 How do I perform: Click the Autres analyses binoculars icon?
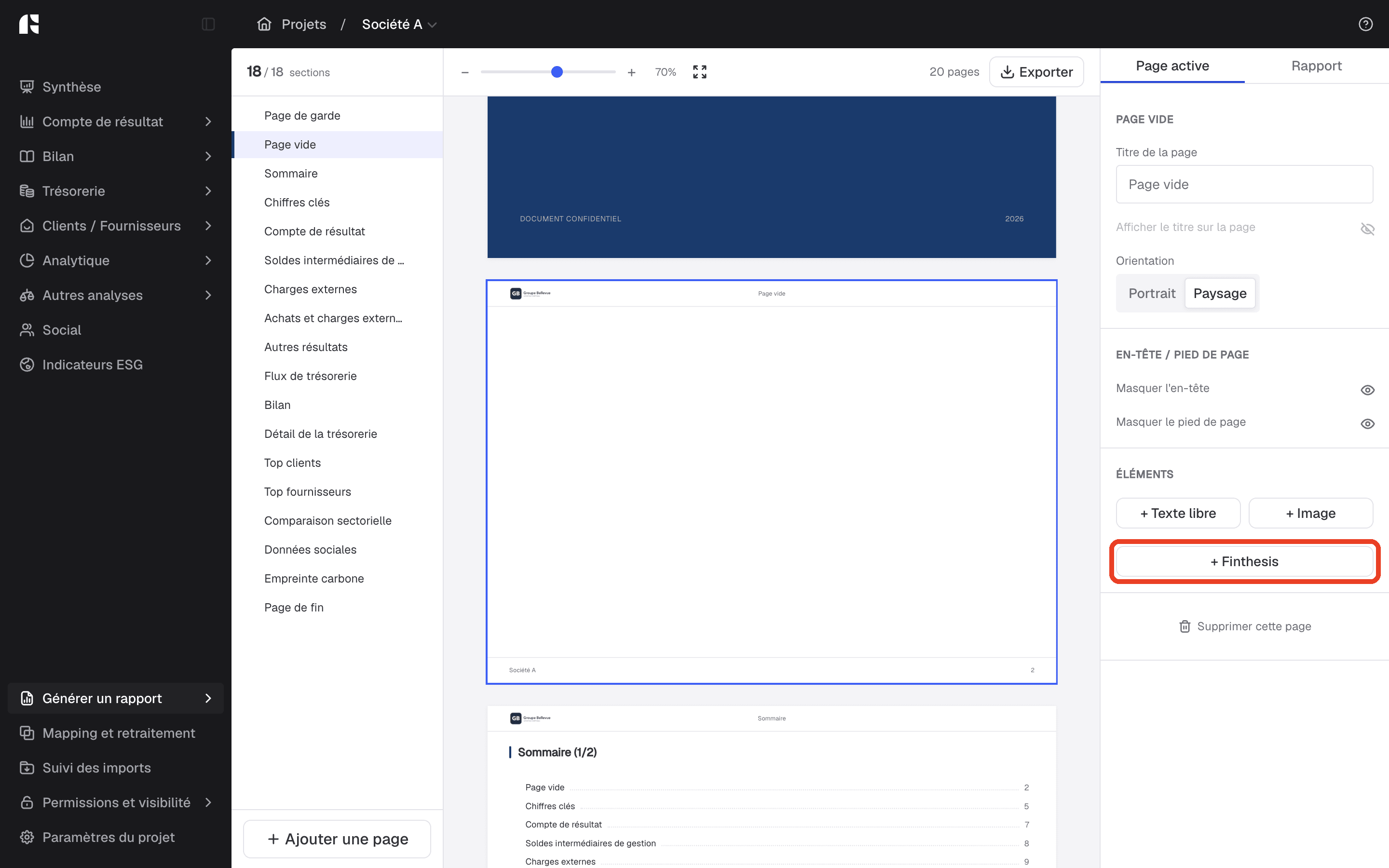point(27,295)
